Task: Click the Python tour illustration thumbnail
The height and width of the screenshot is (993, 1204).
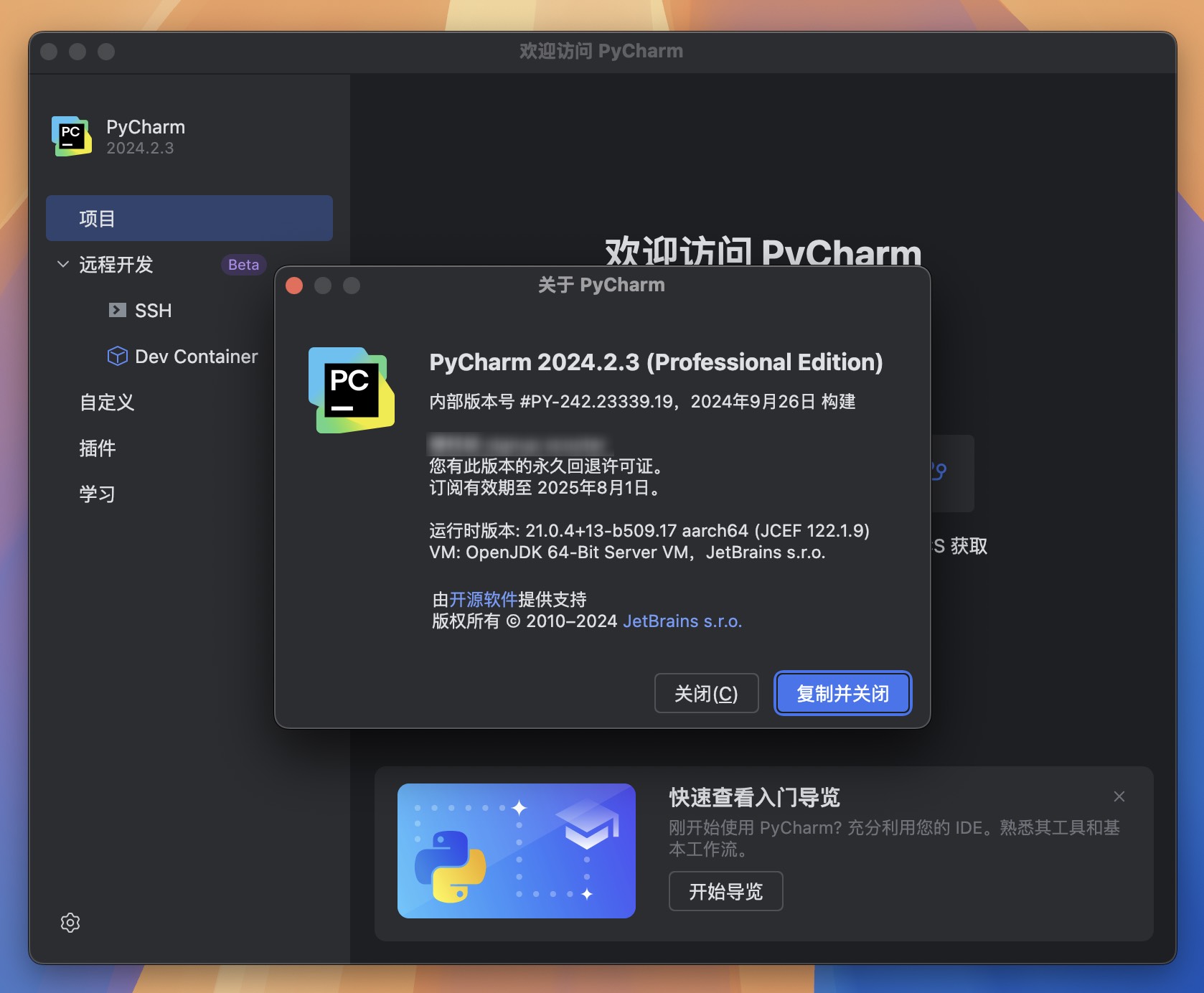Action: 517,851
